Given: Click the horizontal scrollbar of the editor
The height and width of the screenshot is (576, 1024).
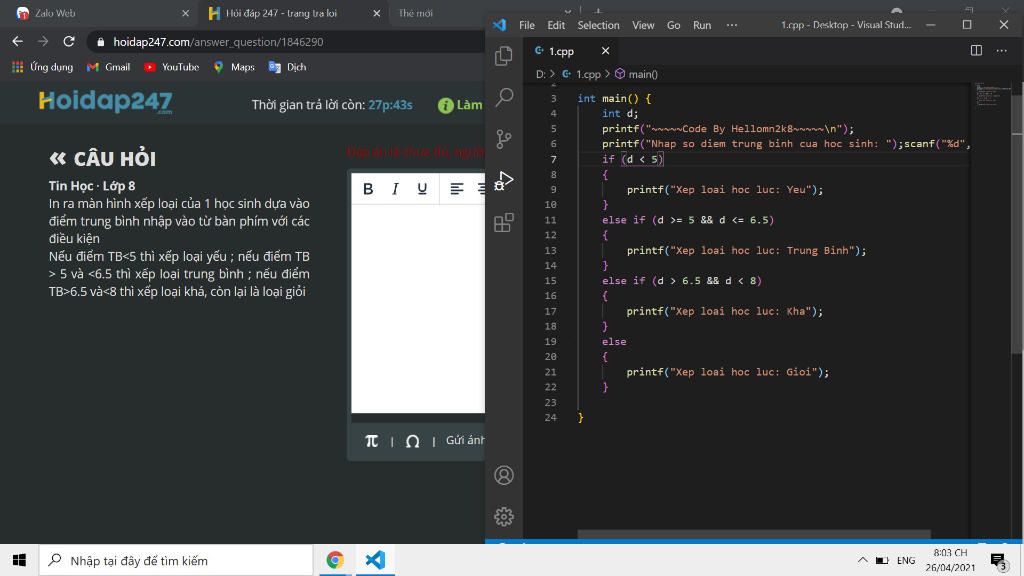Looking at the screenshot, I should (754, 534).
